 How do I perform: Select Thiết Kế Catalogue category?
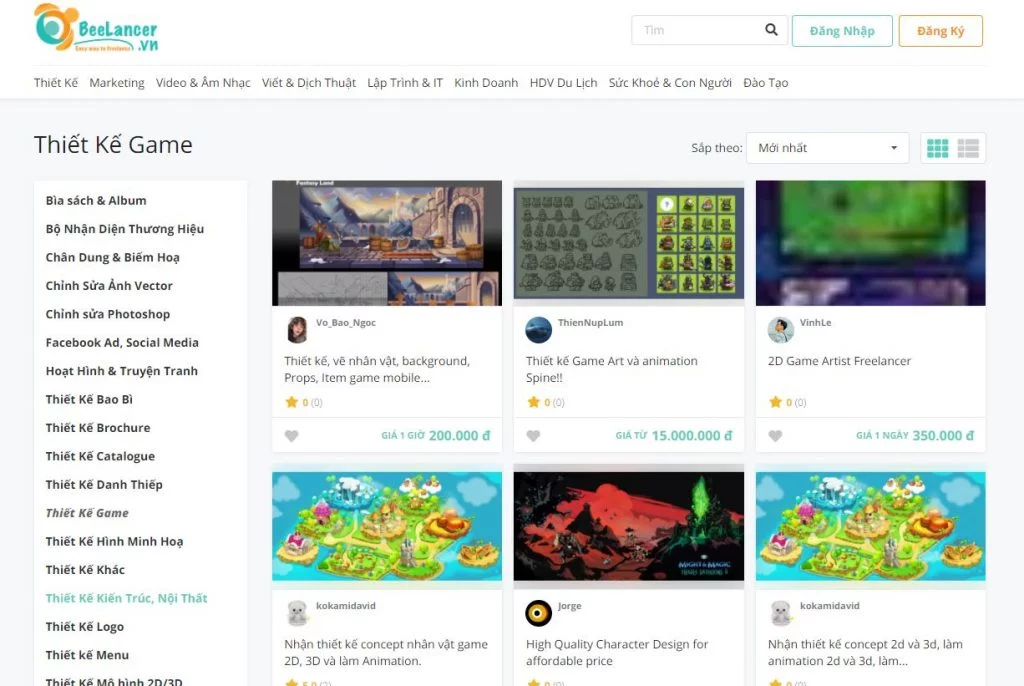click(100, 456)
